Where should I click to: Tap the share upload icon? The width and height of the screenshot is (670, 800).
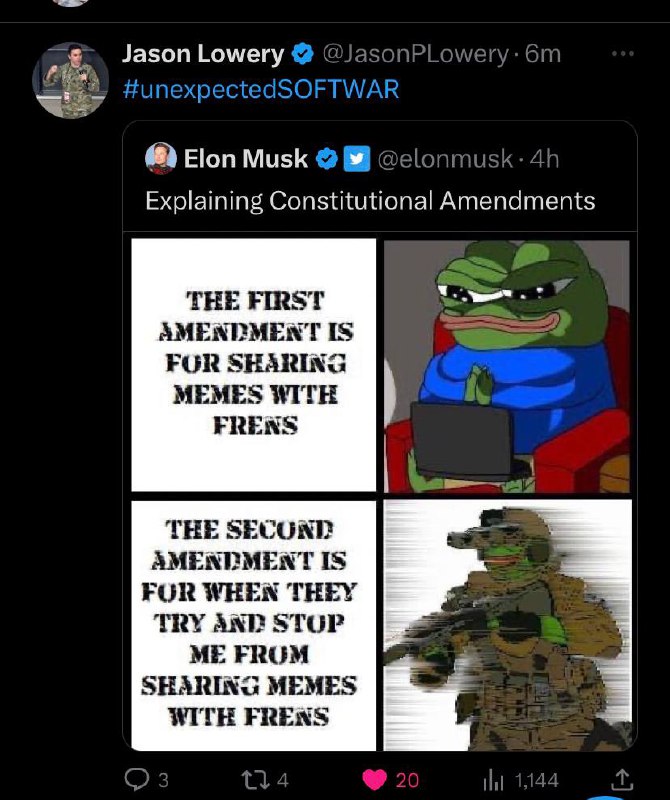point(622,779)
